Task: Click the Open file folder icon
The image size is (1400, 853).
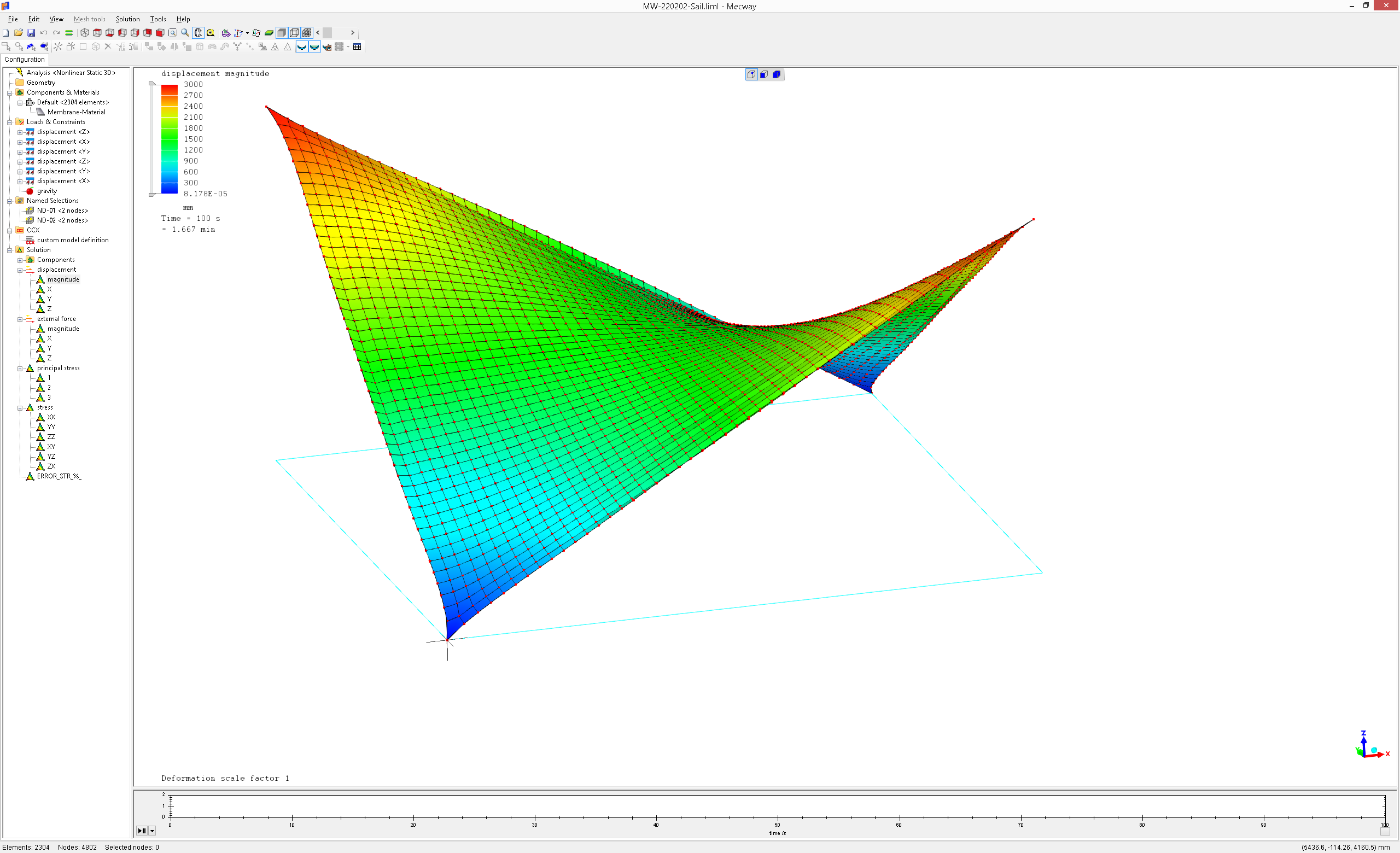Action: point(18,33)
